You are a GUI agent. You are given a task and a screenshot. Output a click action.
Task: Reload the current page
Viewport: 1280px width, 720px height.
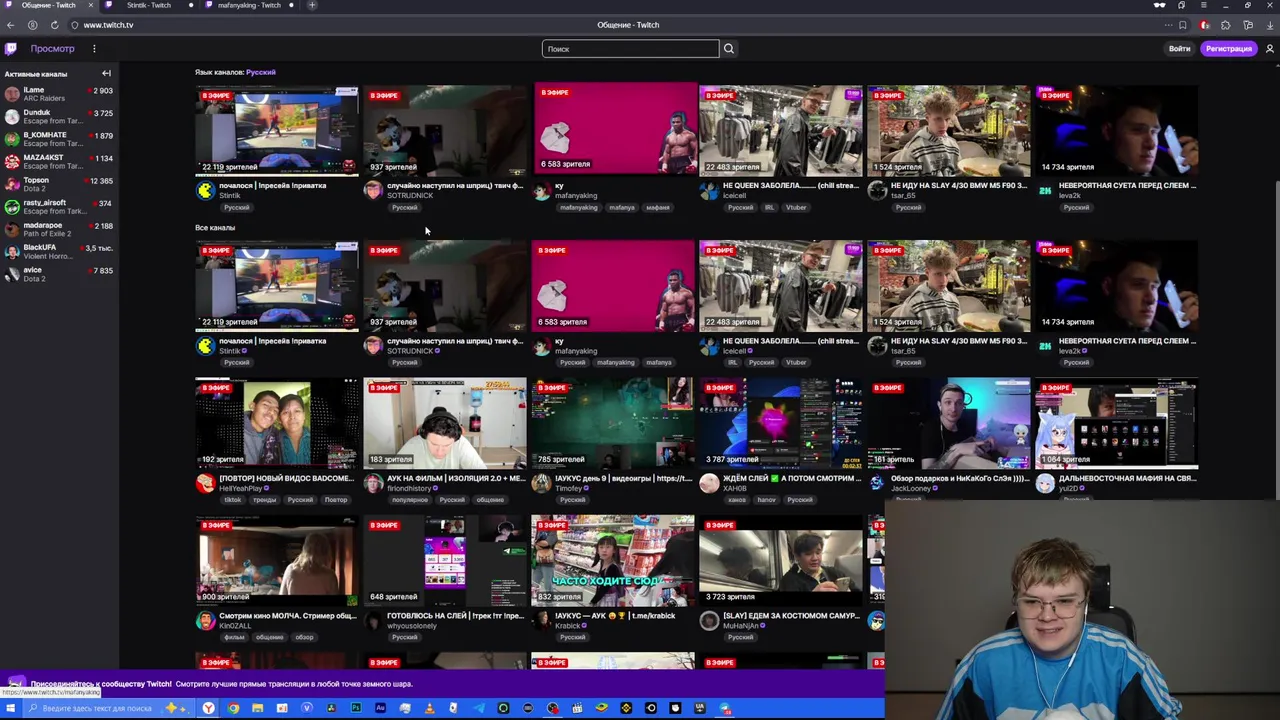[54, 25]
